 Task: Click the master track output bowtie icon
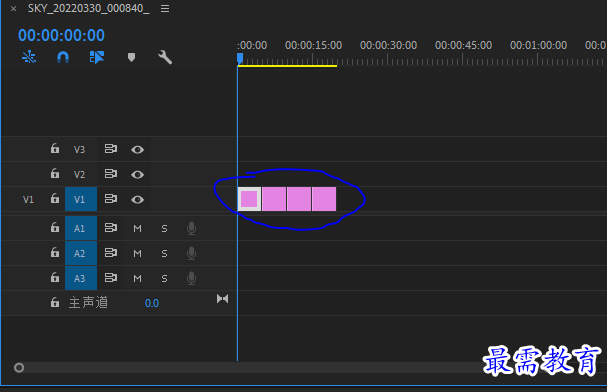point(223,299)
